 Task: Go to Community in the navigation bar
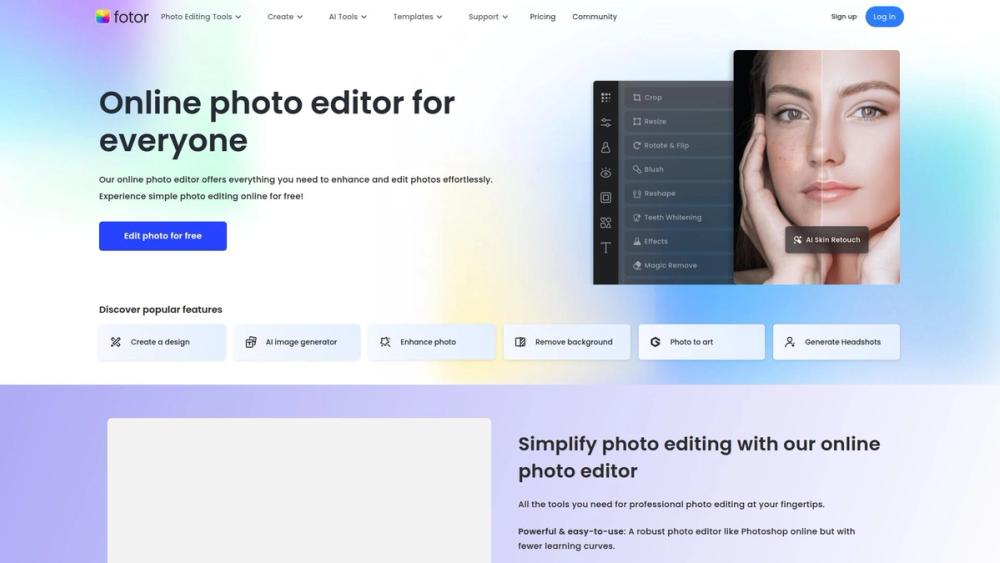594,17
